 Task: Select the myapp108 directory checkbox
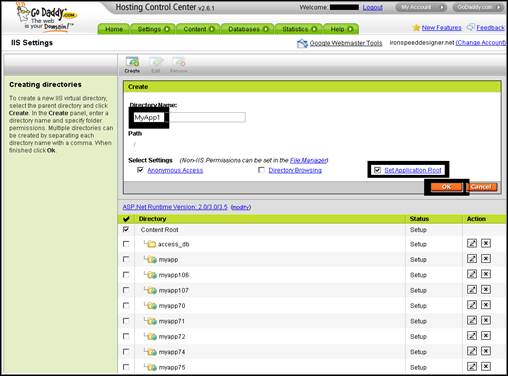126,275
